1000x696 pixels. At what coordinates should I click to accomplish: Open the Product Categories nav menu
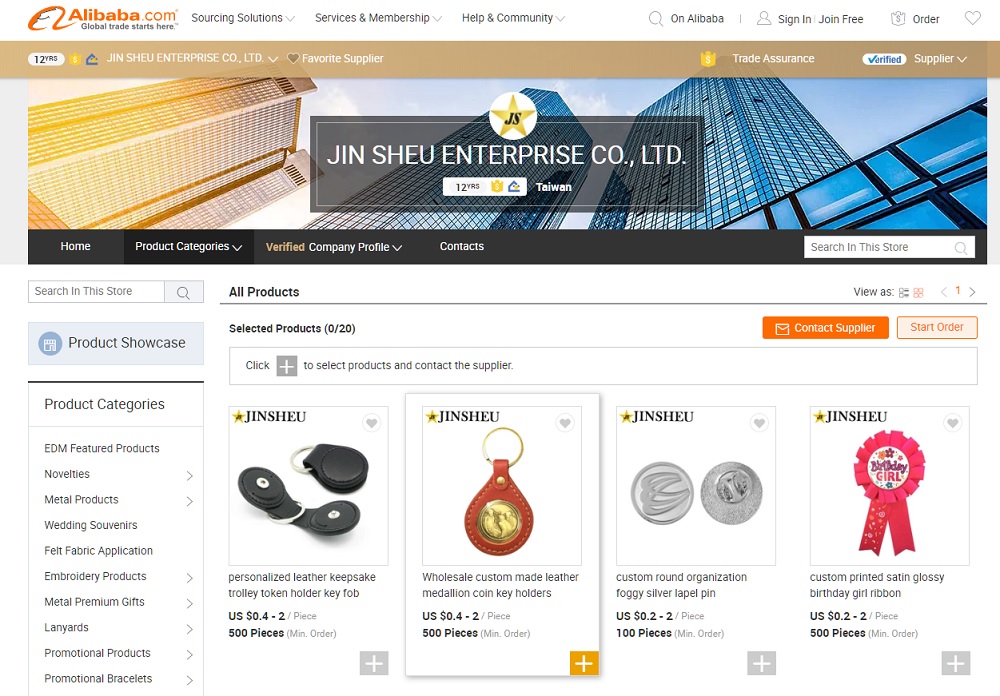point(188,247)
